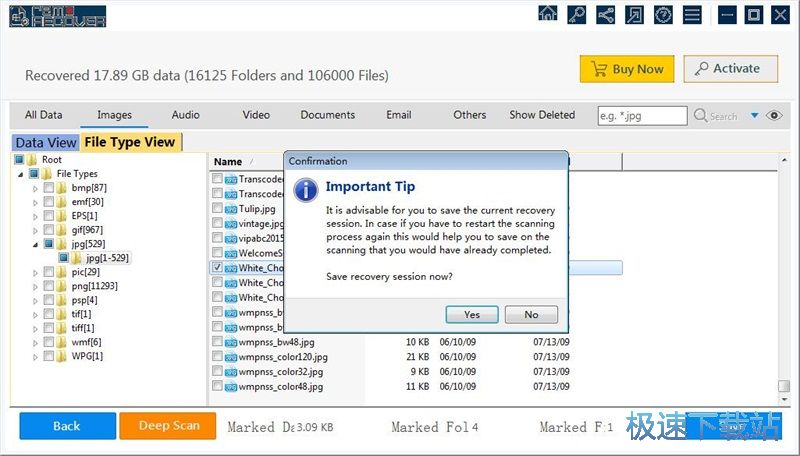Screen dimensions: 800x456
Task: Switch to the Documents tab
Action: click(328, 115)
